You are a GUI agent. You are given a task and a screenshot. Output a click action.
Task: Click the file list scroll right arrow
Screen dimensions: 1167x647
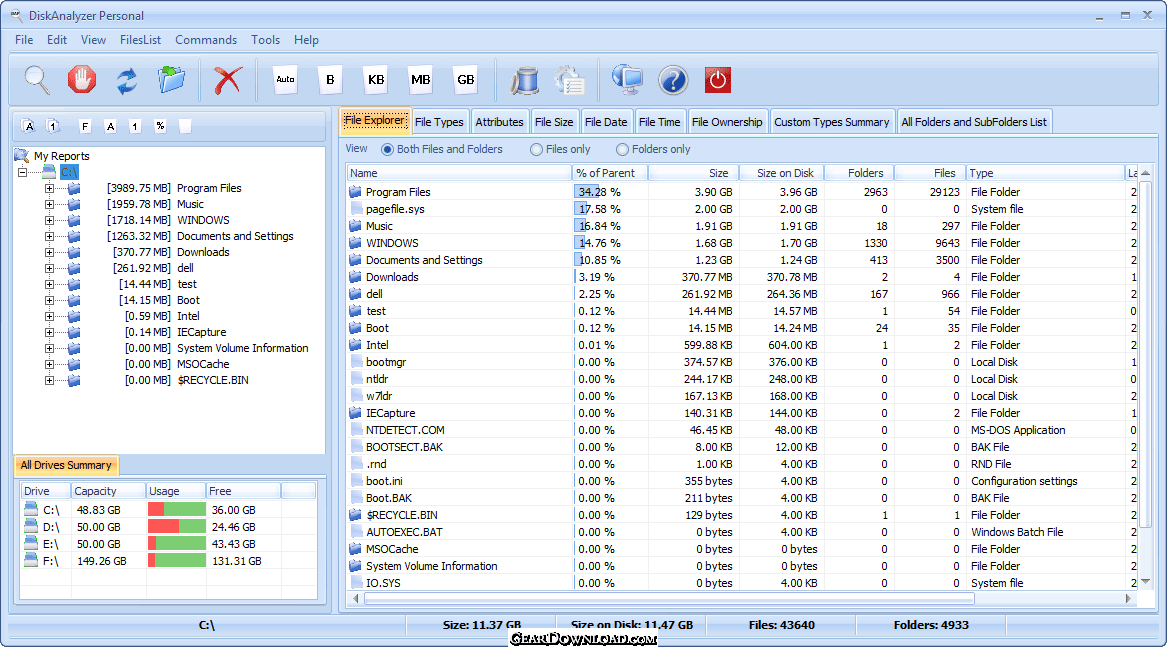click(x=1128, y=599)
